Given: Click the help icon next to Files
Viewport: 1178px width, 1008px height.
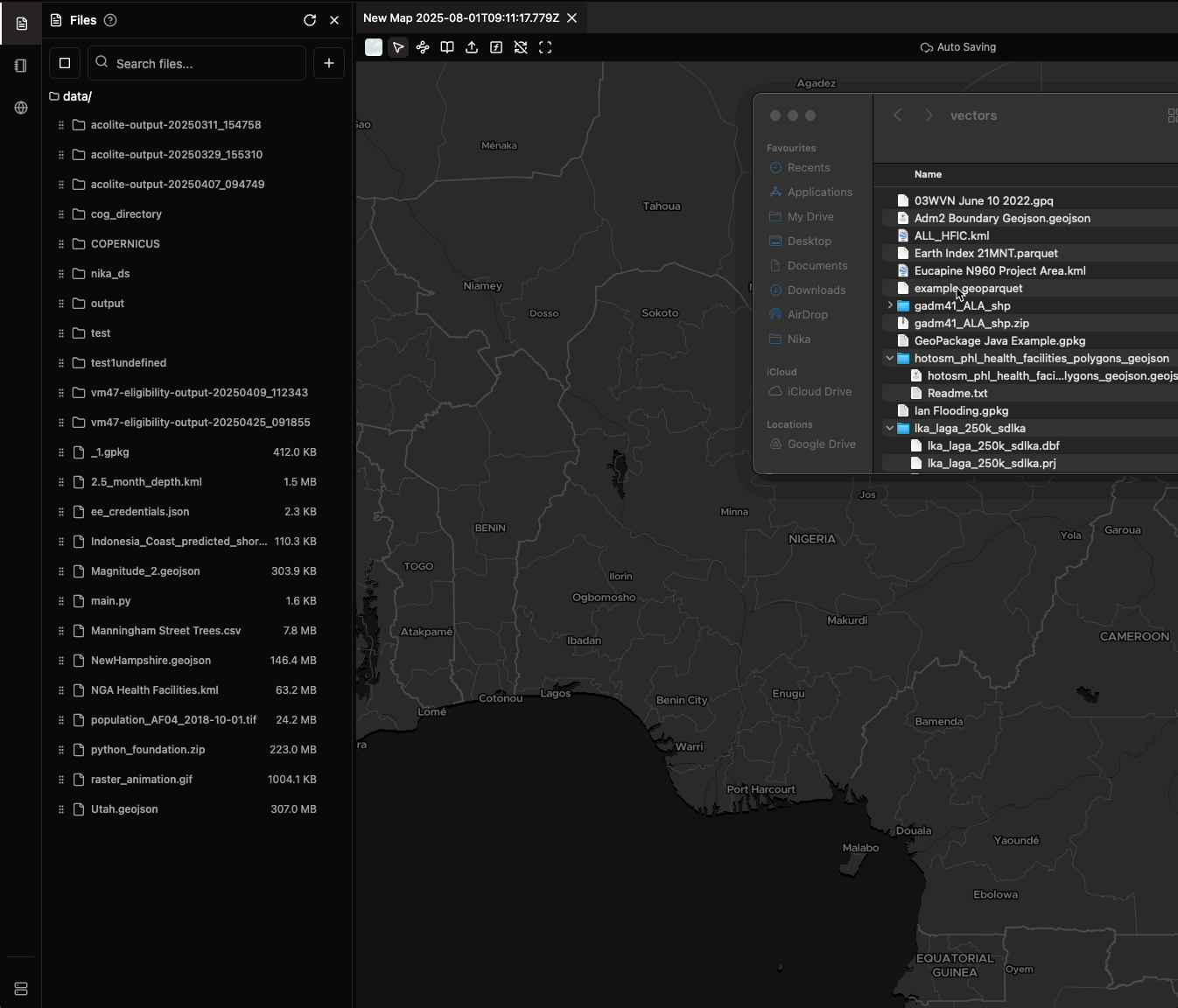Looking at the screenshot, I should point(110,20).
